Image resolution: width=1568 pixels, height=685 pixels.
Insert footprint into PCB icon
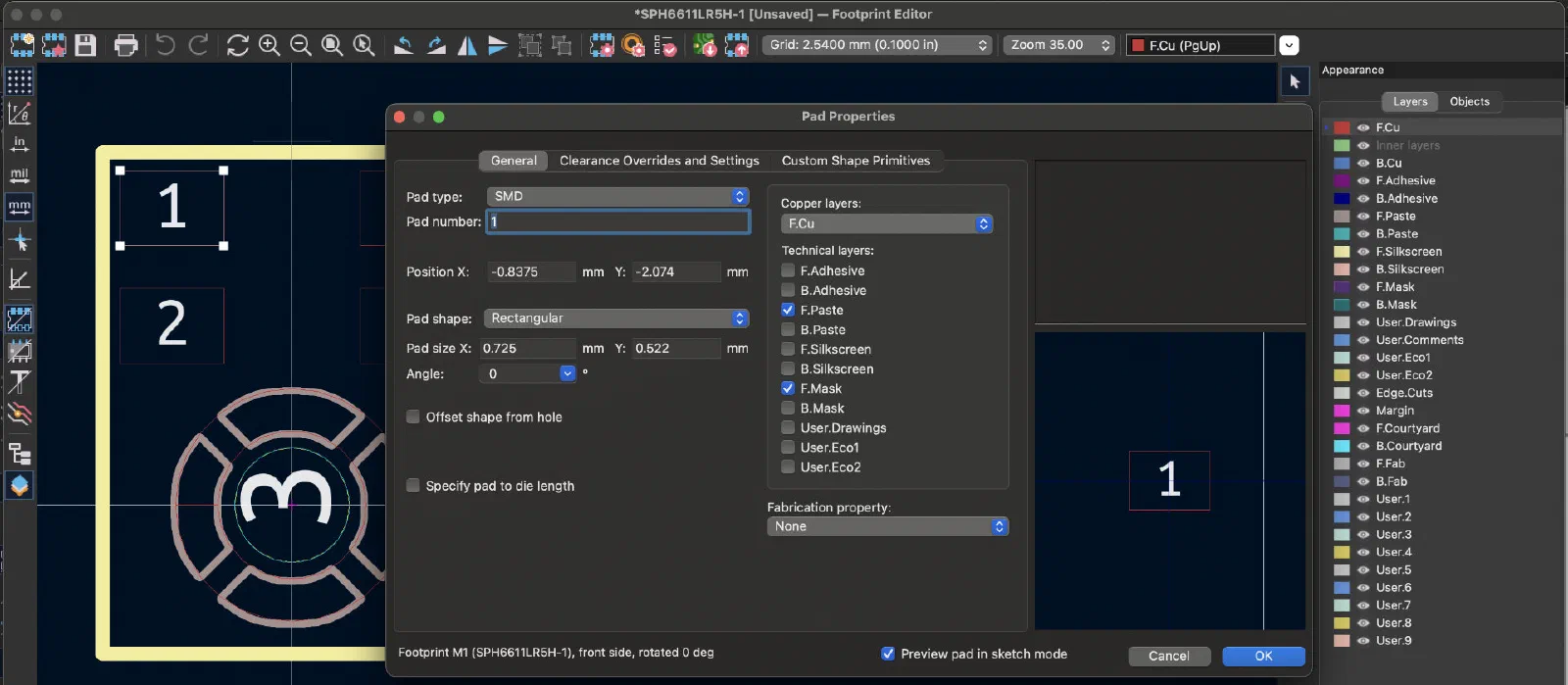[736, 45]
